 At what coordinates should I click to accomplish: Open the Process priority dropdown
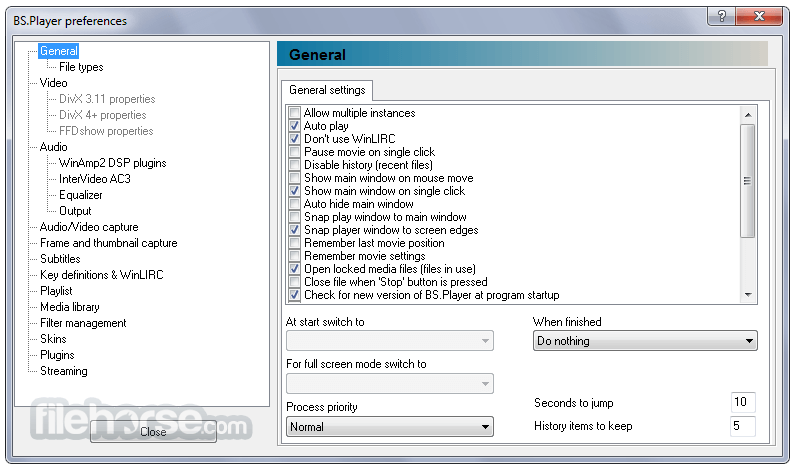(389, 426)
